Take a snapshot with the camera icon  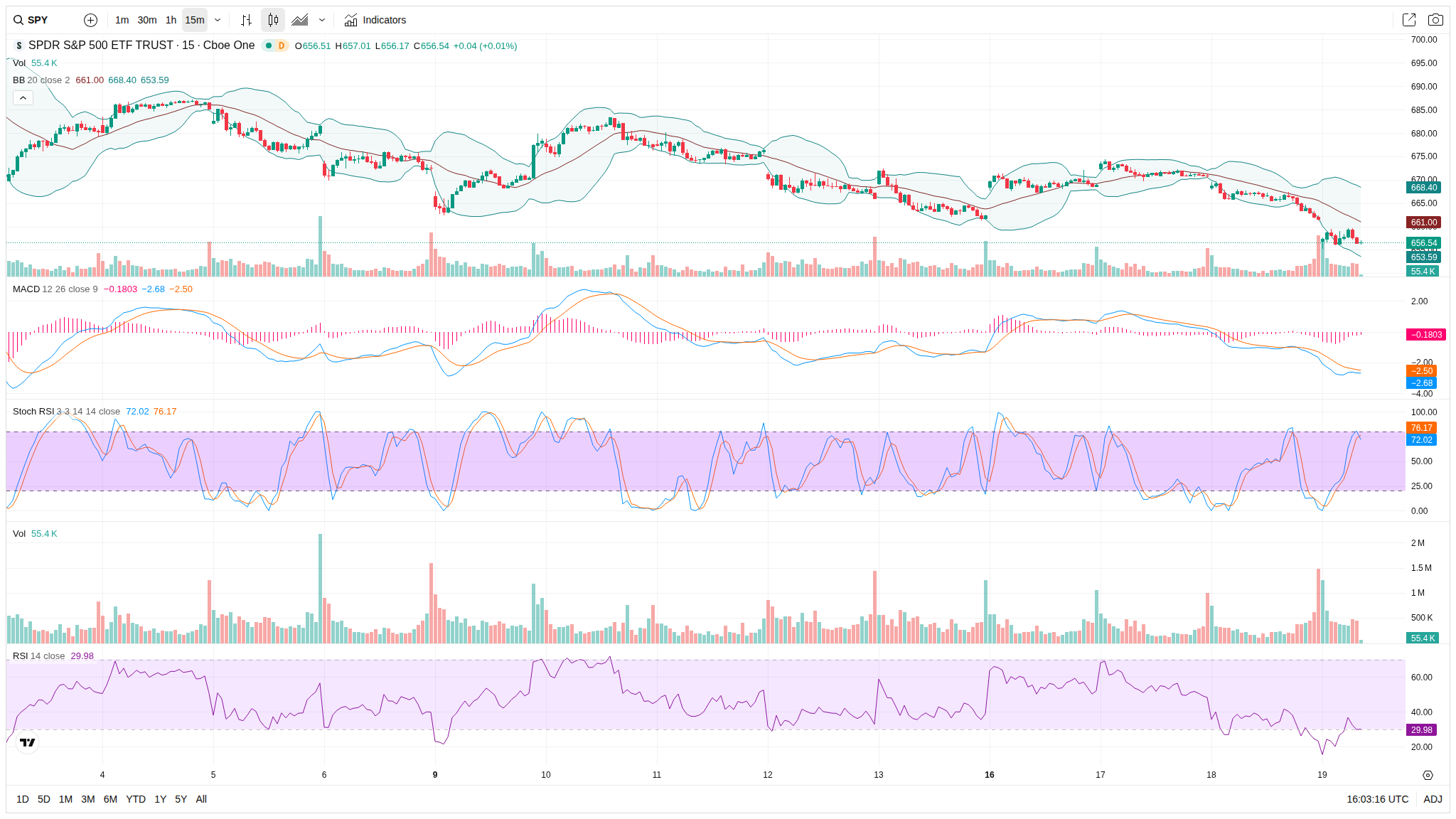click(x=1435, y=20)
